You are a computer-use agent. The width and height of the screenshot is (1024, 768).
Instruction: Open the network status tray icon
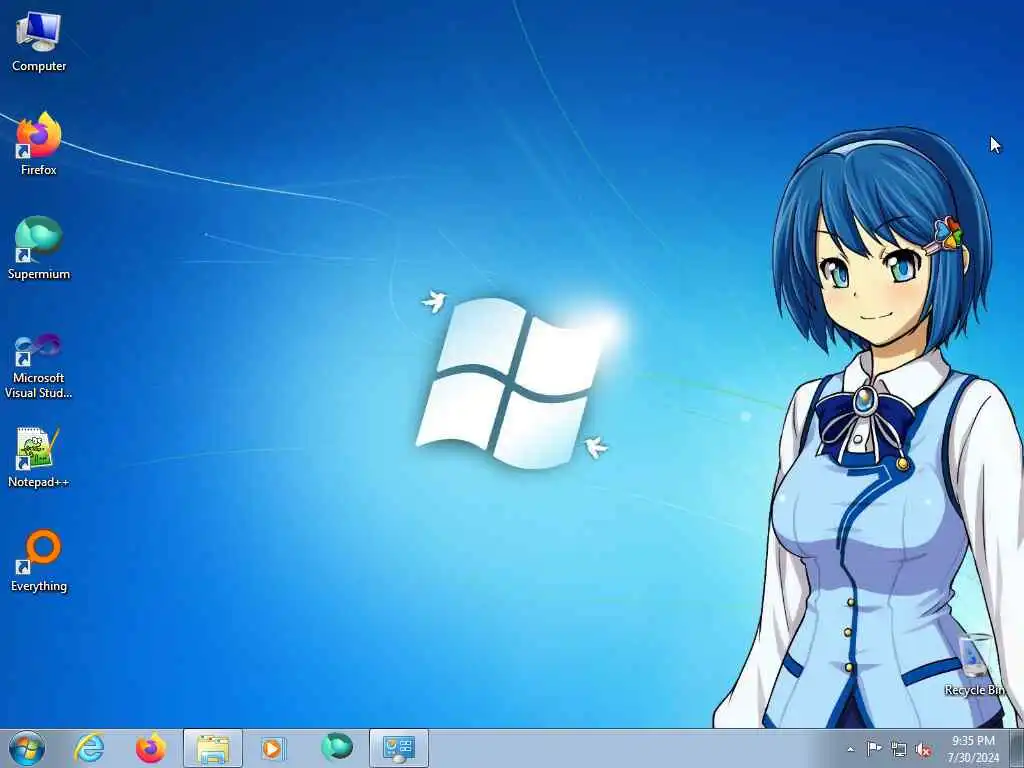899,749
